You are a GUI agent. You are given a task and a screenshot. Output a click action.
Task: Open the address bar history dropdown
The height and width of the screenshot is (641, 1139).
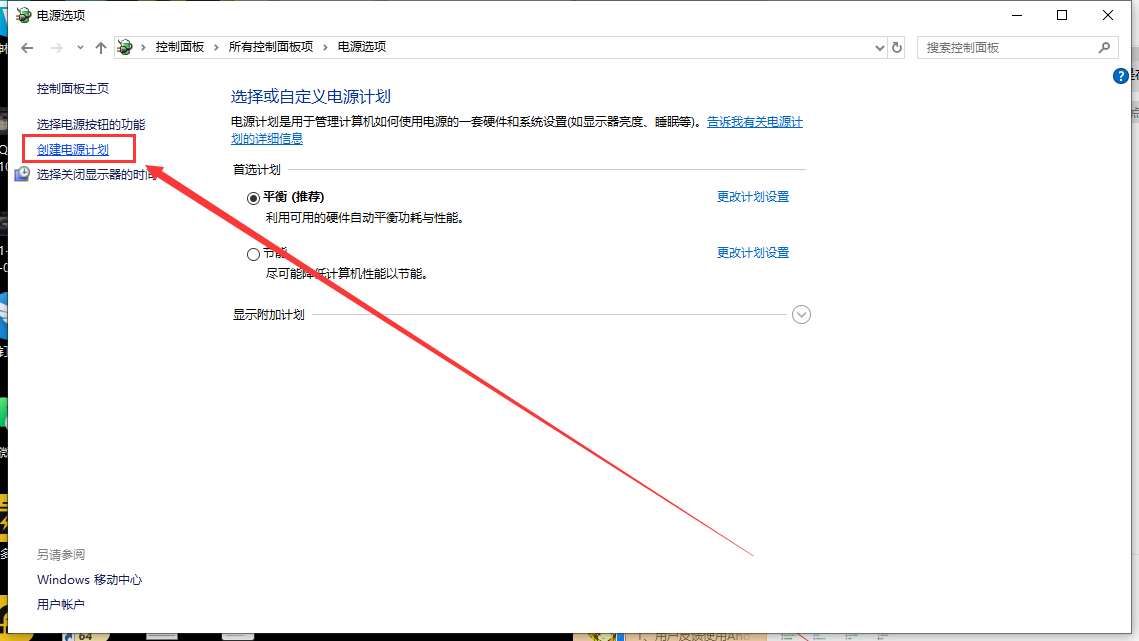click(879, 48)
